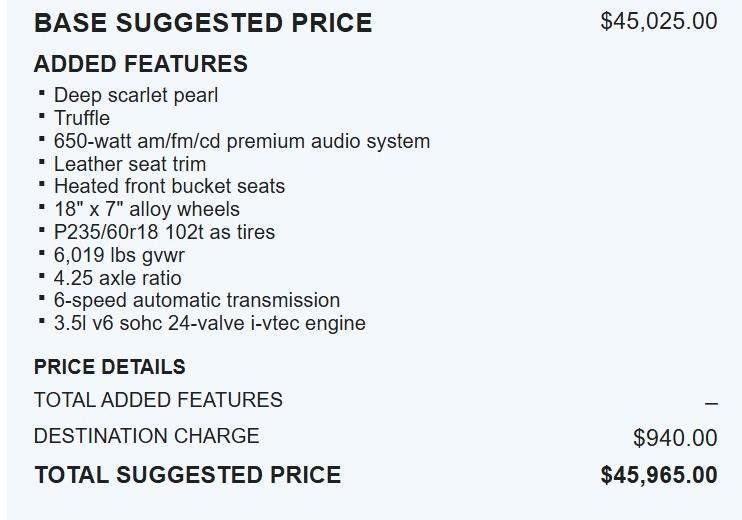
Task: Click the Base Suggested Price heading
Action: [x=203, y=22]
